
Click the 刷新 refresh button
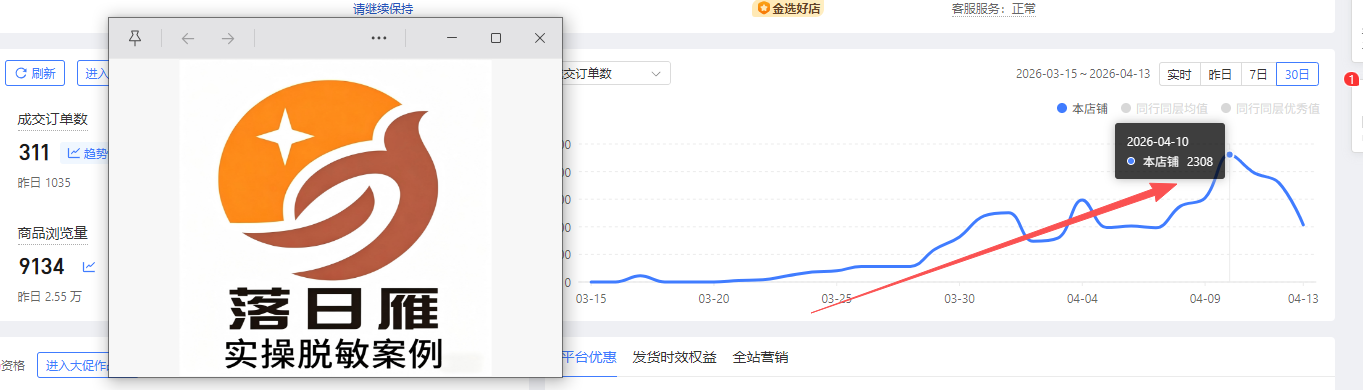[x=35, y=73]
